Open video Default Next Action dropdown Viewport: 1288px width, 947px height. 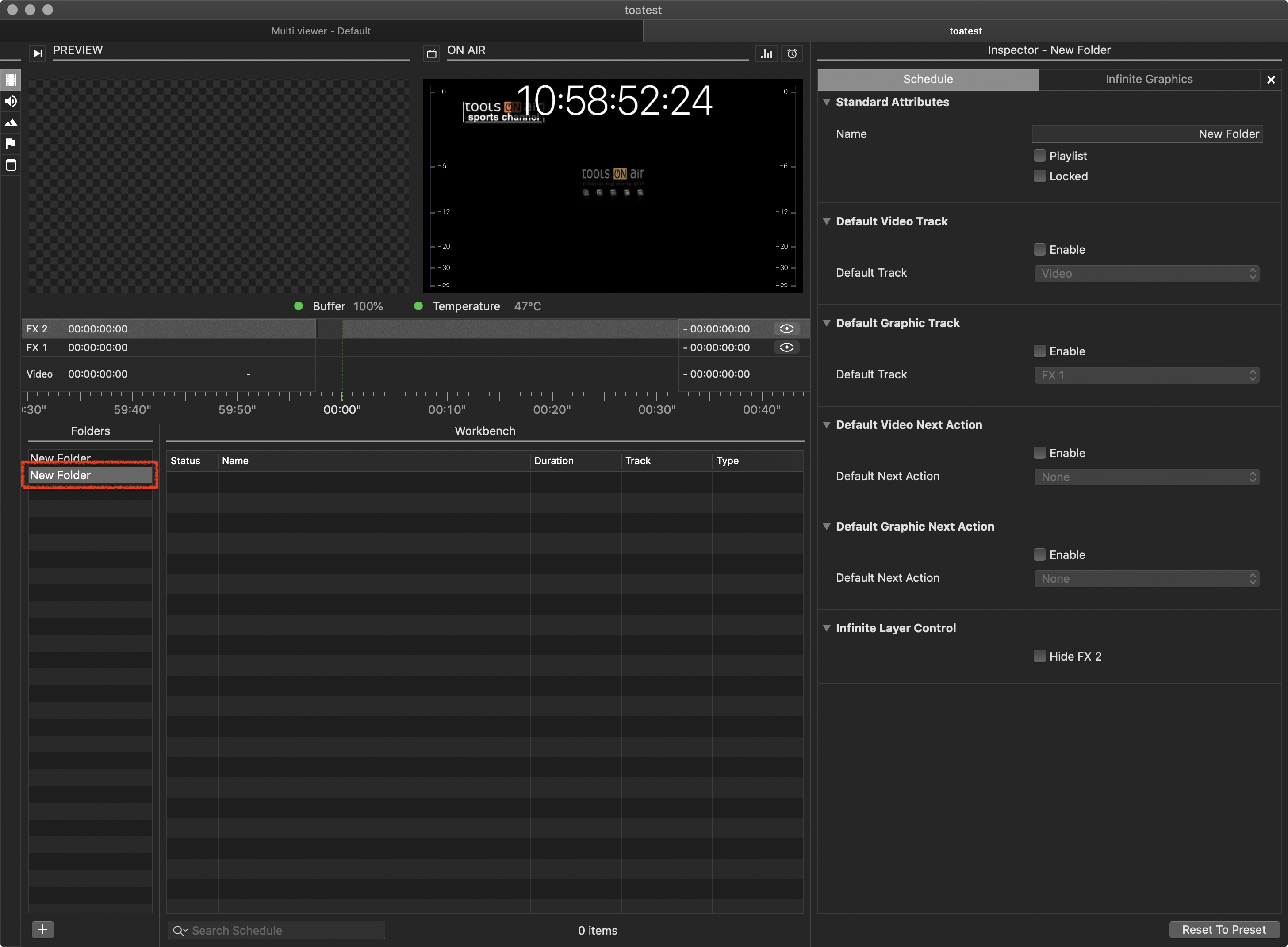[1147, 477]
